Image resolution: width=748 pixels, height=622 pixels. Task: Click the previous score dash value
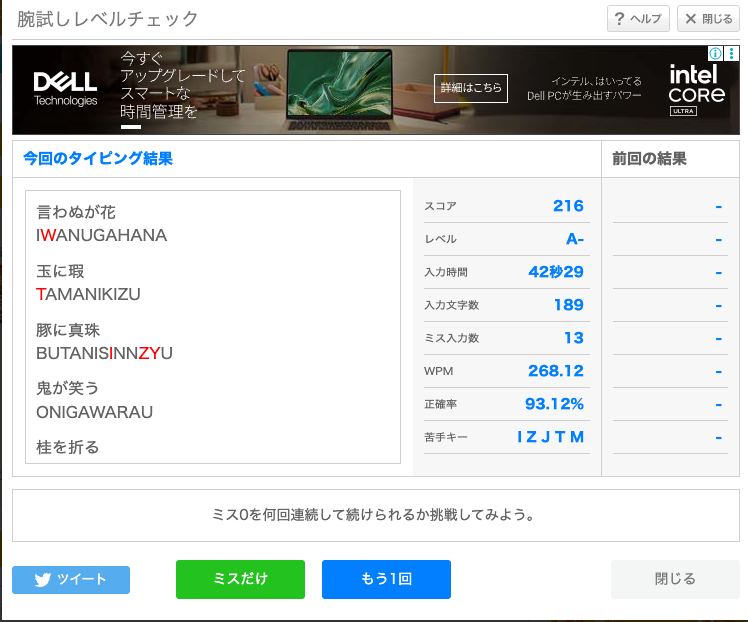pos(718,207)
